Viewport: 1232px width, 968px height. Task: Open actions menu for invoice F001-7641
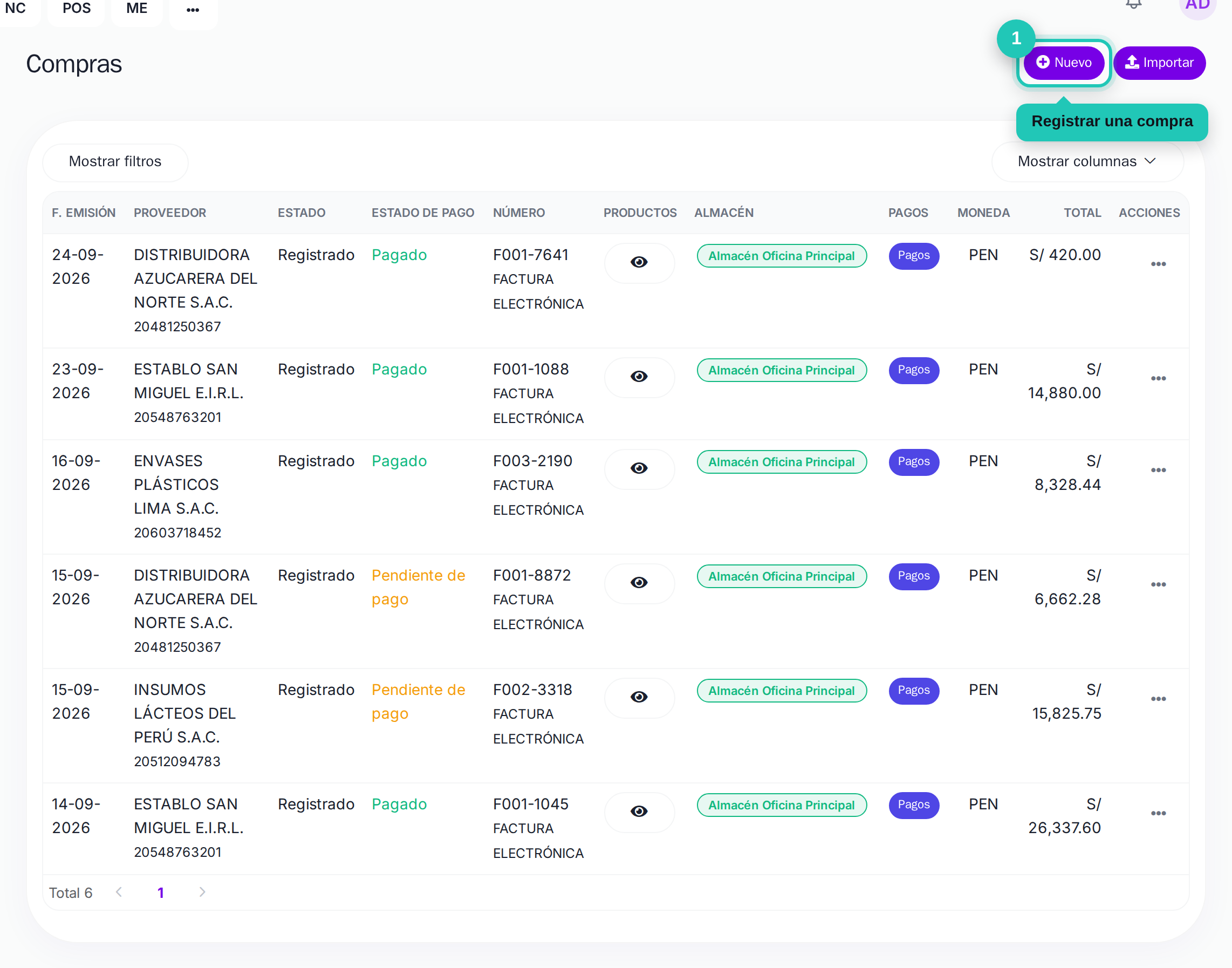coord(1158,264)
